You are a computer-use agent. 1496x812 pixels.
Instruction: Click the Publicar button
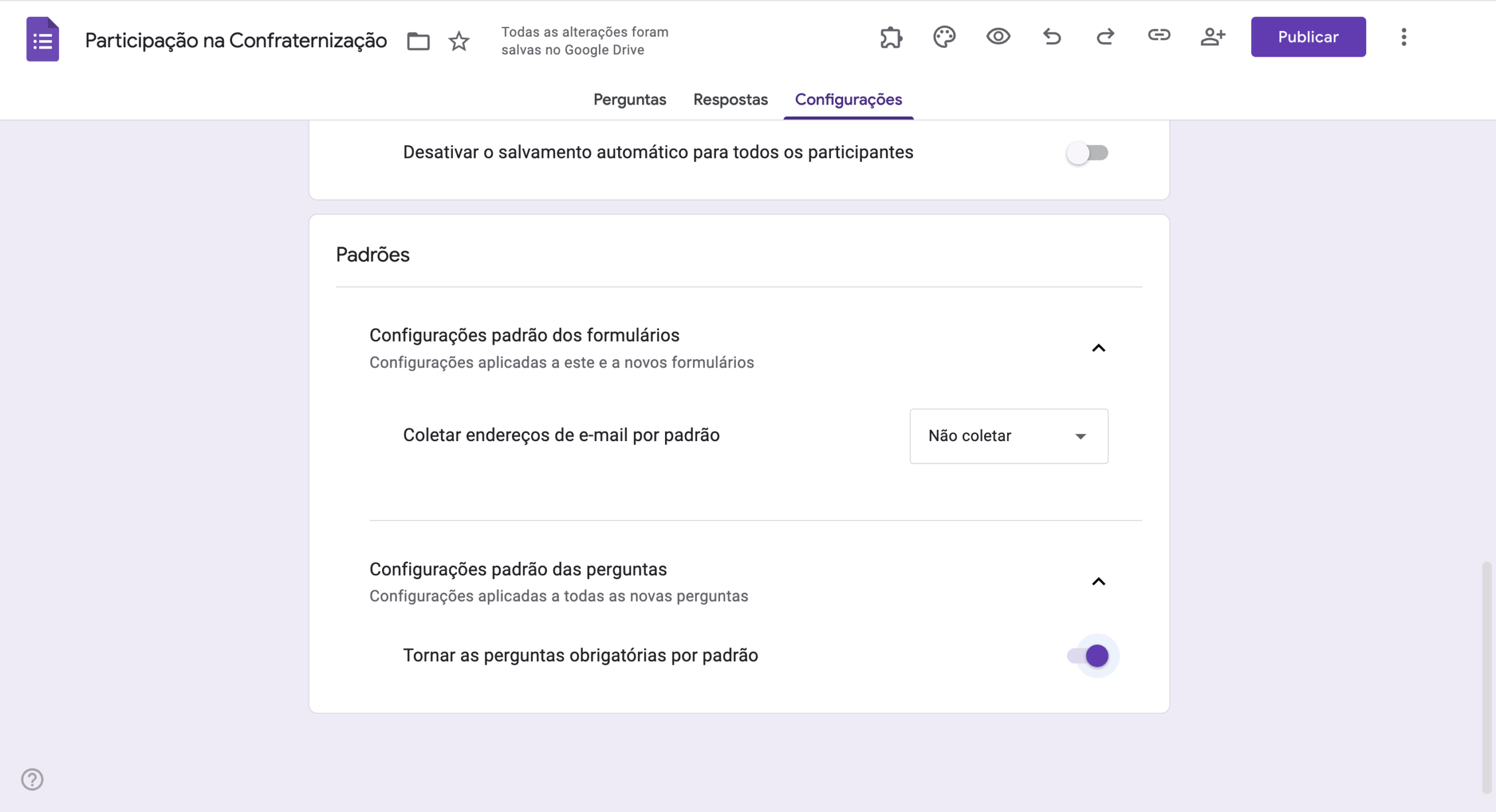point(1308,36)
